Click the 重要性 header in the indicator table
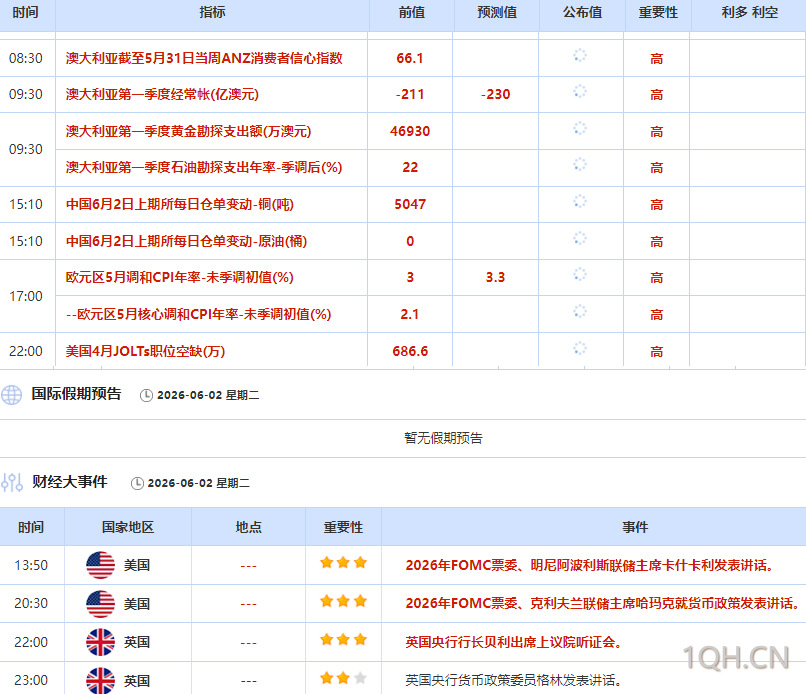This screenshot has width=806, height=694. pos(658,12)
